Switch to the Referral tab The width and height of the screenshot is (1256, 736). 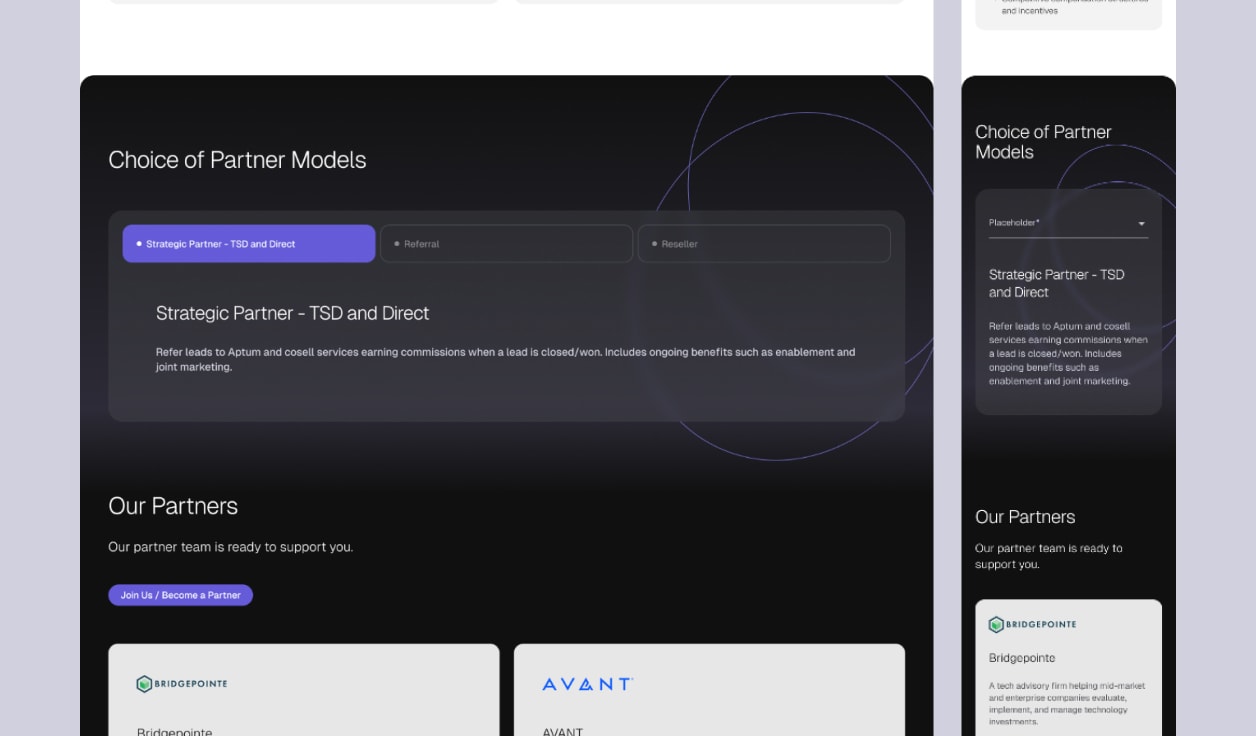tap(506, 244)
